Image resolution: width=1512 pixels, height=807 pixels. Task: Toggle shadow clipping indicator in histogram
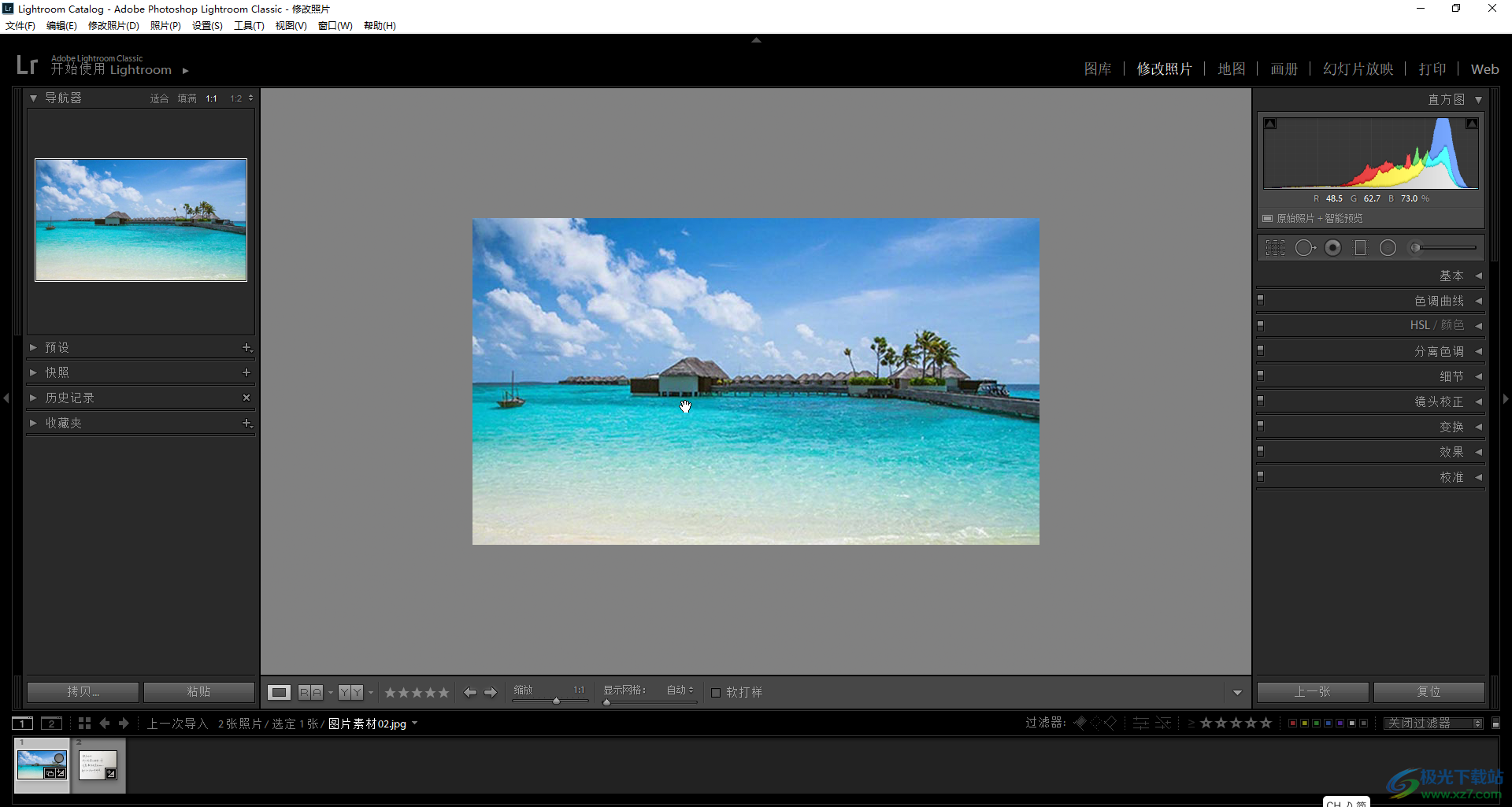(1270, 124)
